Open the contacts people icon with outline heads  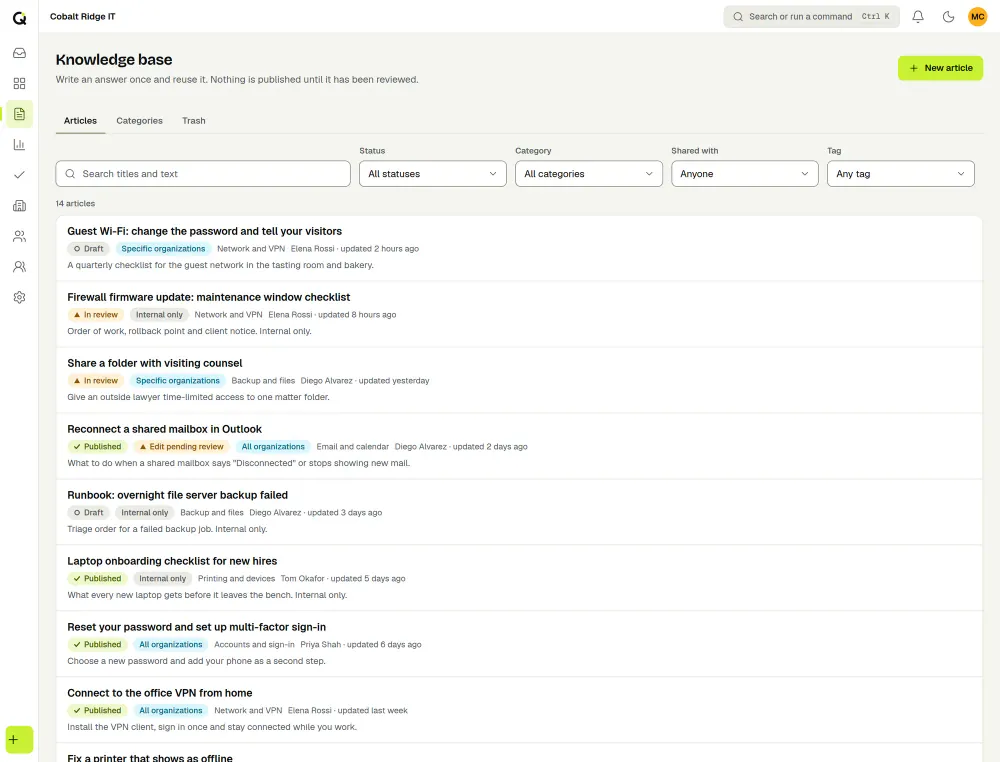pyautogui.click(x=19, y=236)
